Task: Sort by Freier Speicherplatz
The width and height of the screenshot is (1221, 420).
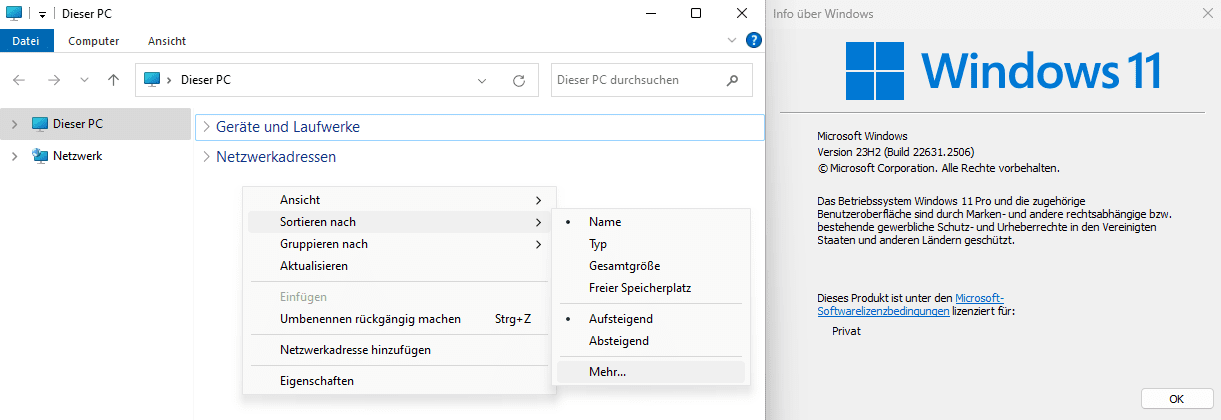Action: 650,288
